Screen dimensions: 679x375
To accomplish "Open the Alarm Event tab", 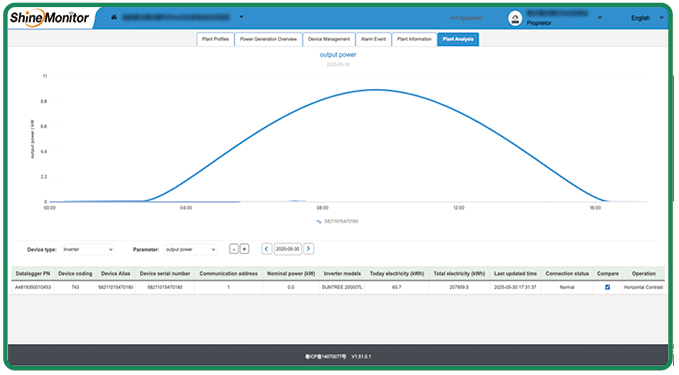I will pos(373,39).
